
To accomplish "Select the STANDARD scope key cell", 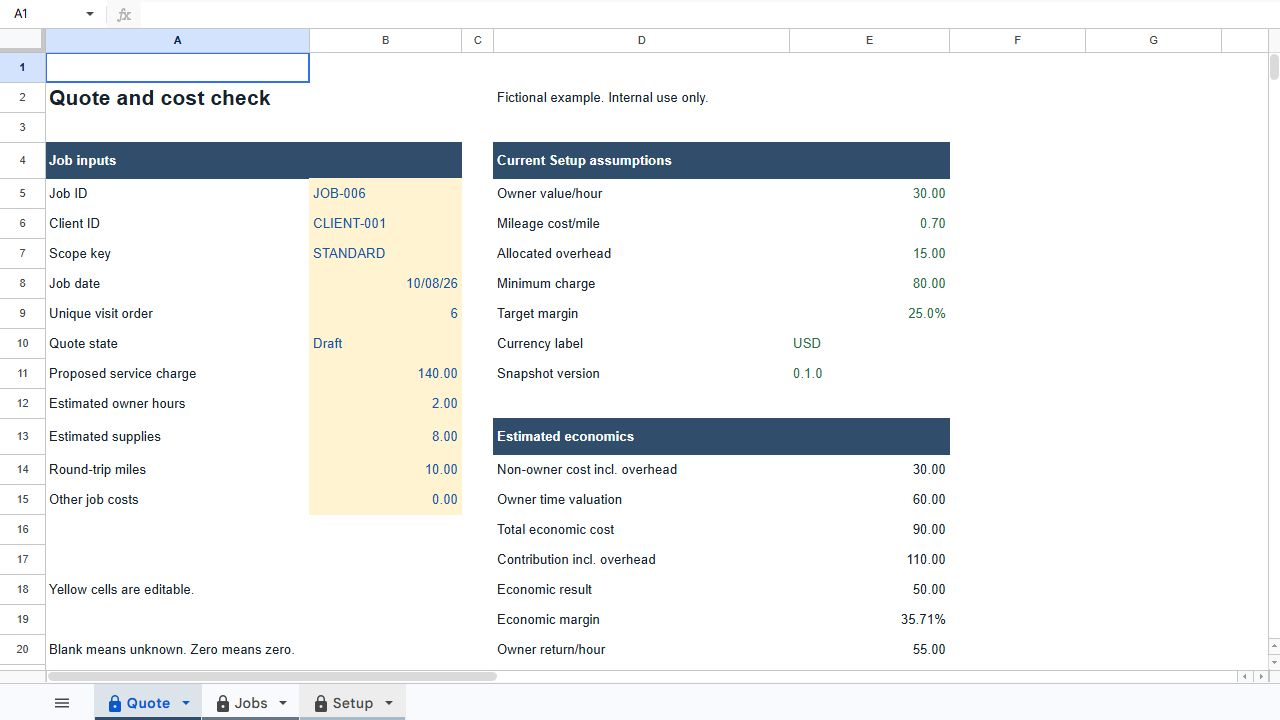I will tap(385, 253).
